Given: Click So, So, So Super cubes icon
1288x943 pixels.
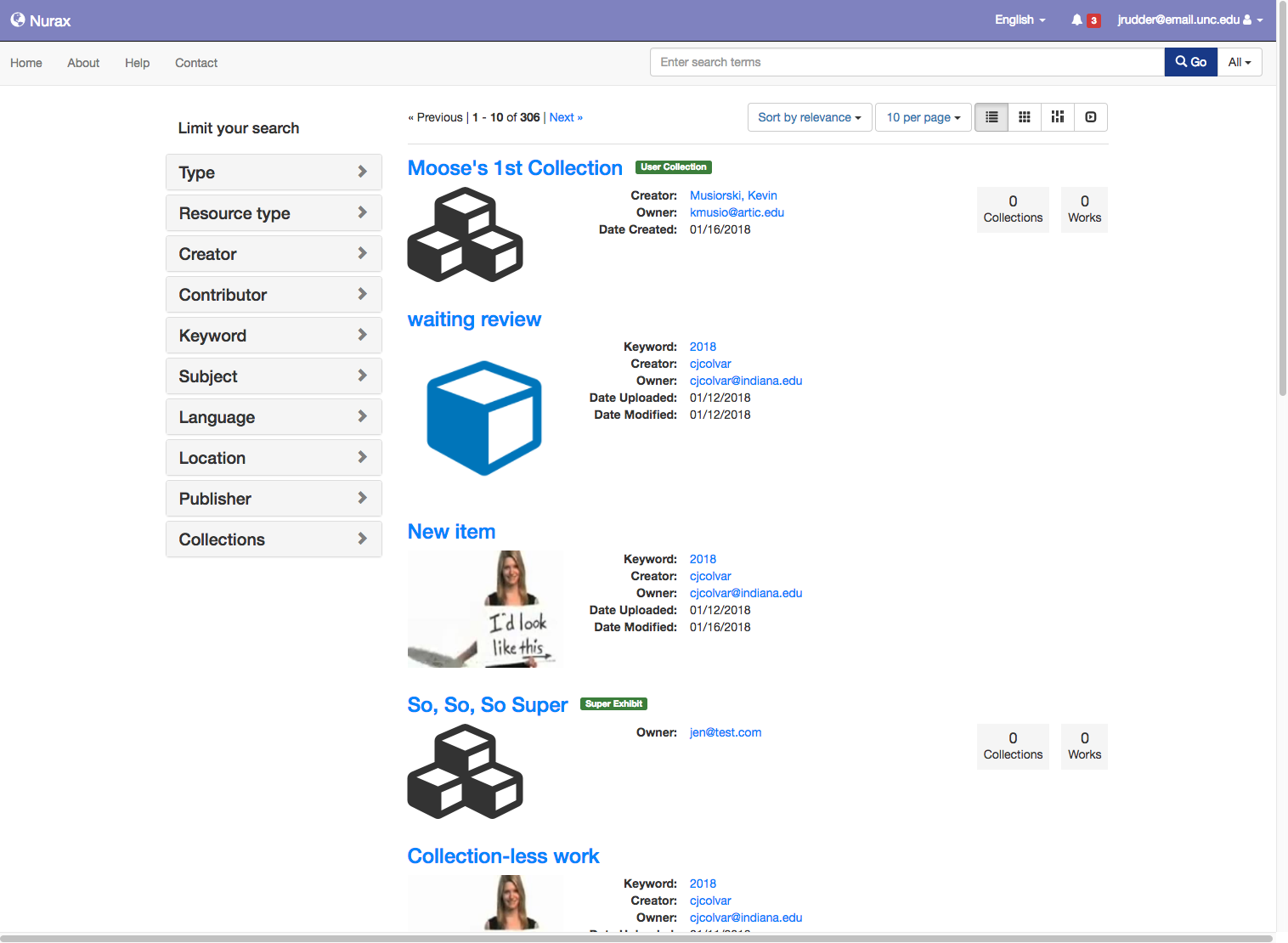Looking at the screenshot, I should tap(466, 771).
